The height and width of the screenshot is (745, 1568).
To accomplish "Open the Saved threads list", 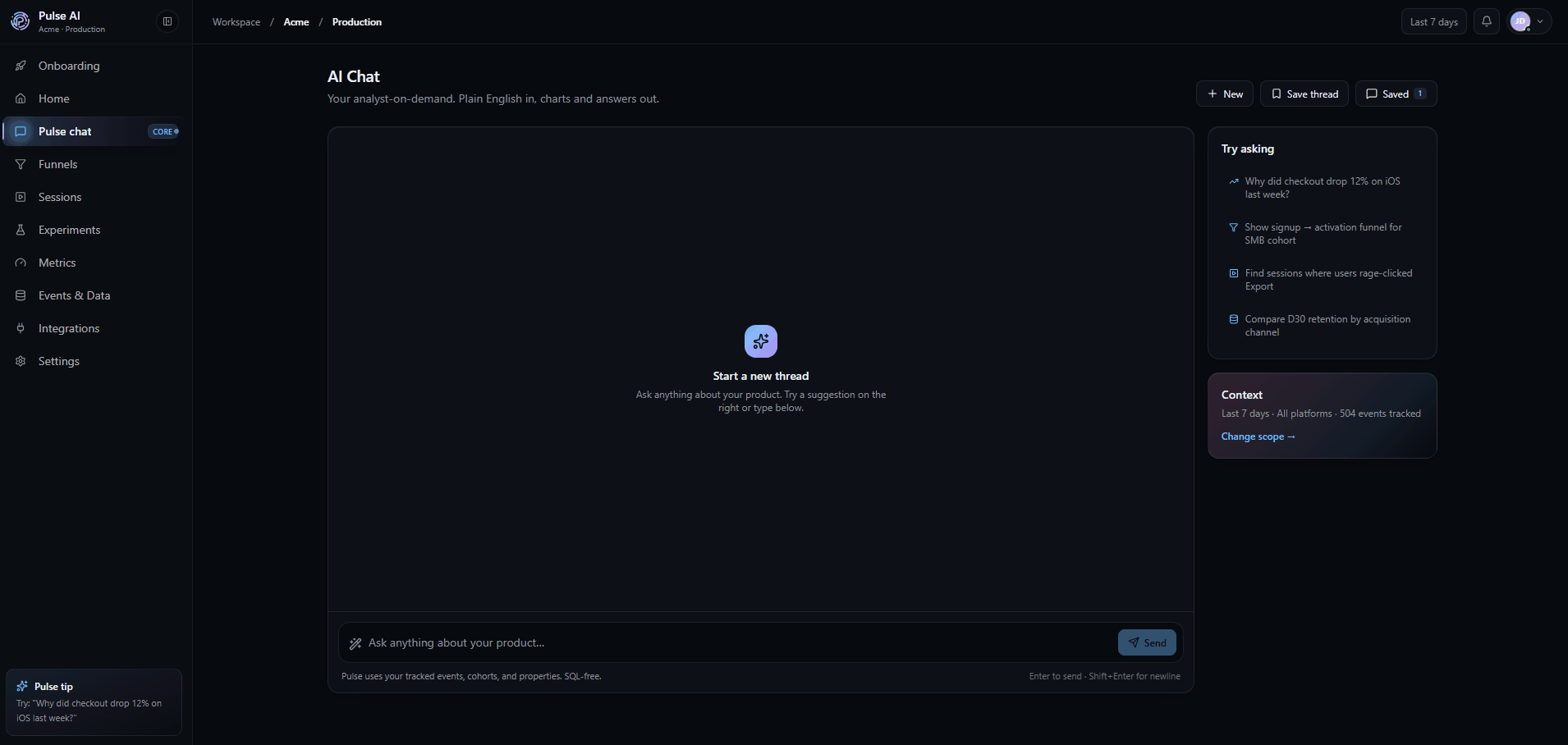I will (1396, 94).
